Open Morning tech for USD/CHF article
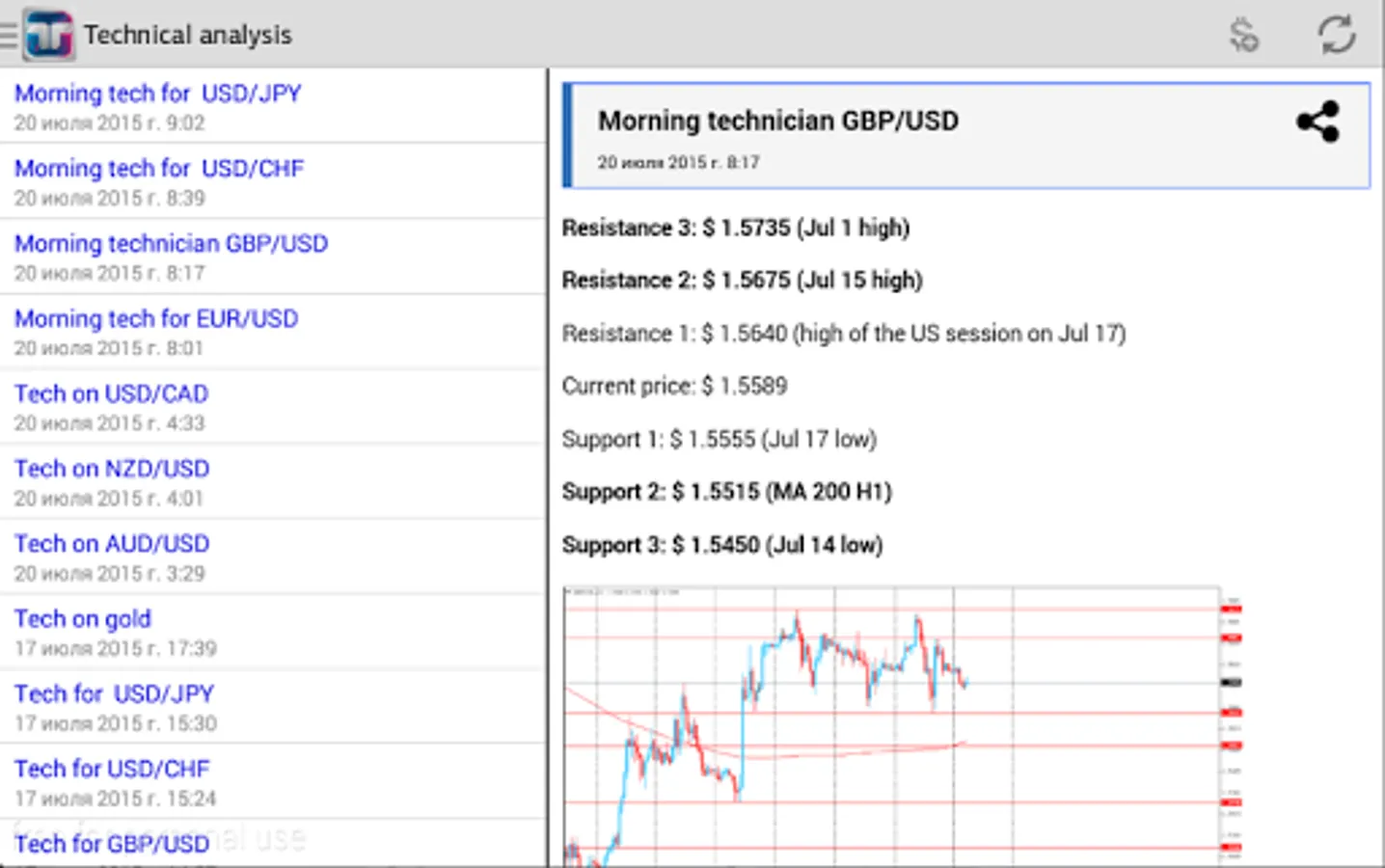This screenshot has height=868, width=1385. click(159, 169)
